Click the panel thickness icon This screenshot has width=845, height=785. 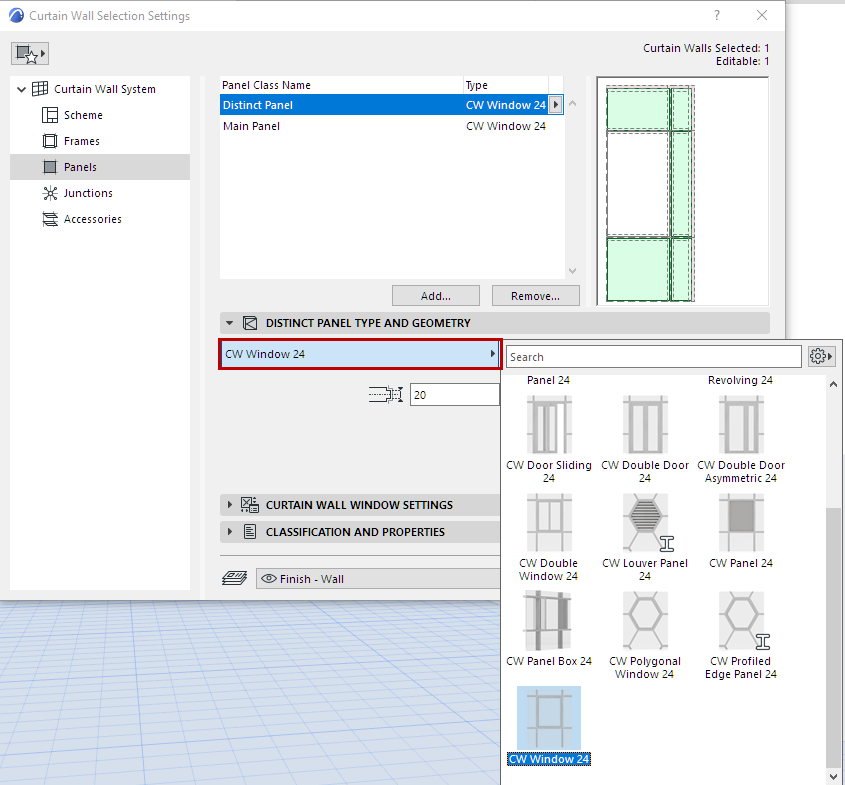[385, 395]
